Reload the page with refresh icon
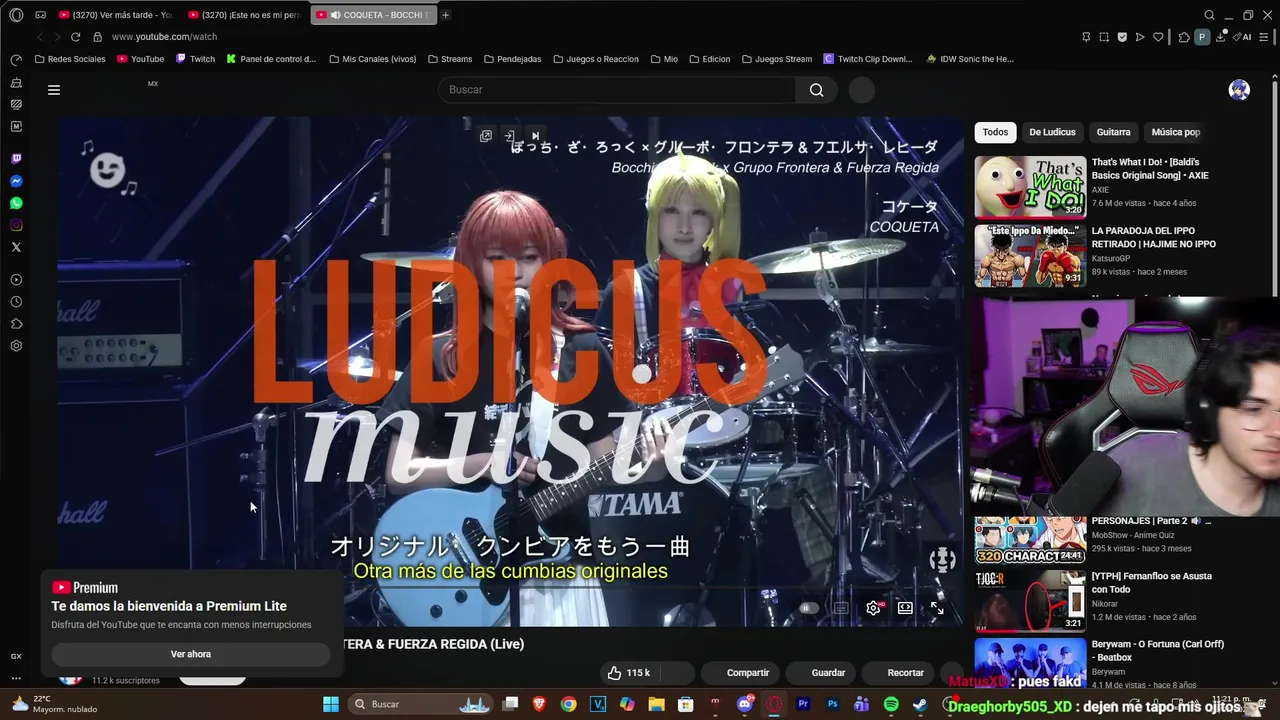Screen dimensions: 1280x720 pos(75,37)
